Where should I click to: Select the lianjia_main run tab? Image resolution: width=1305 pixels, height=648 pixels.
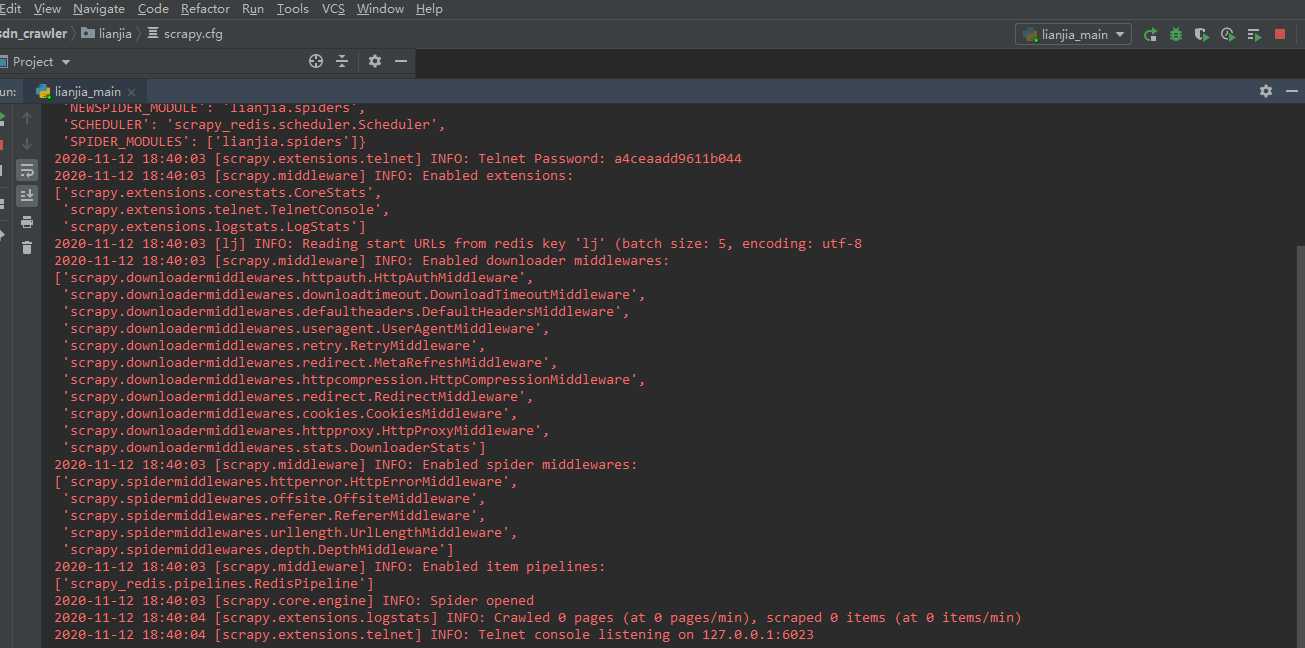(86, 91)
